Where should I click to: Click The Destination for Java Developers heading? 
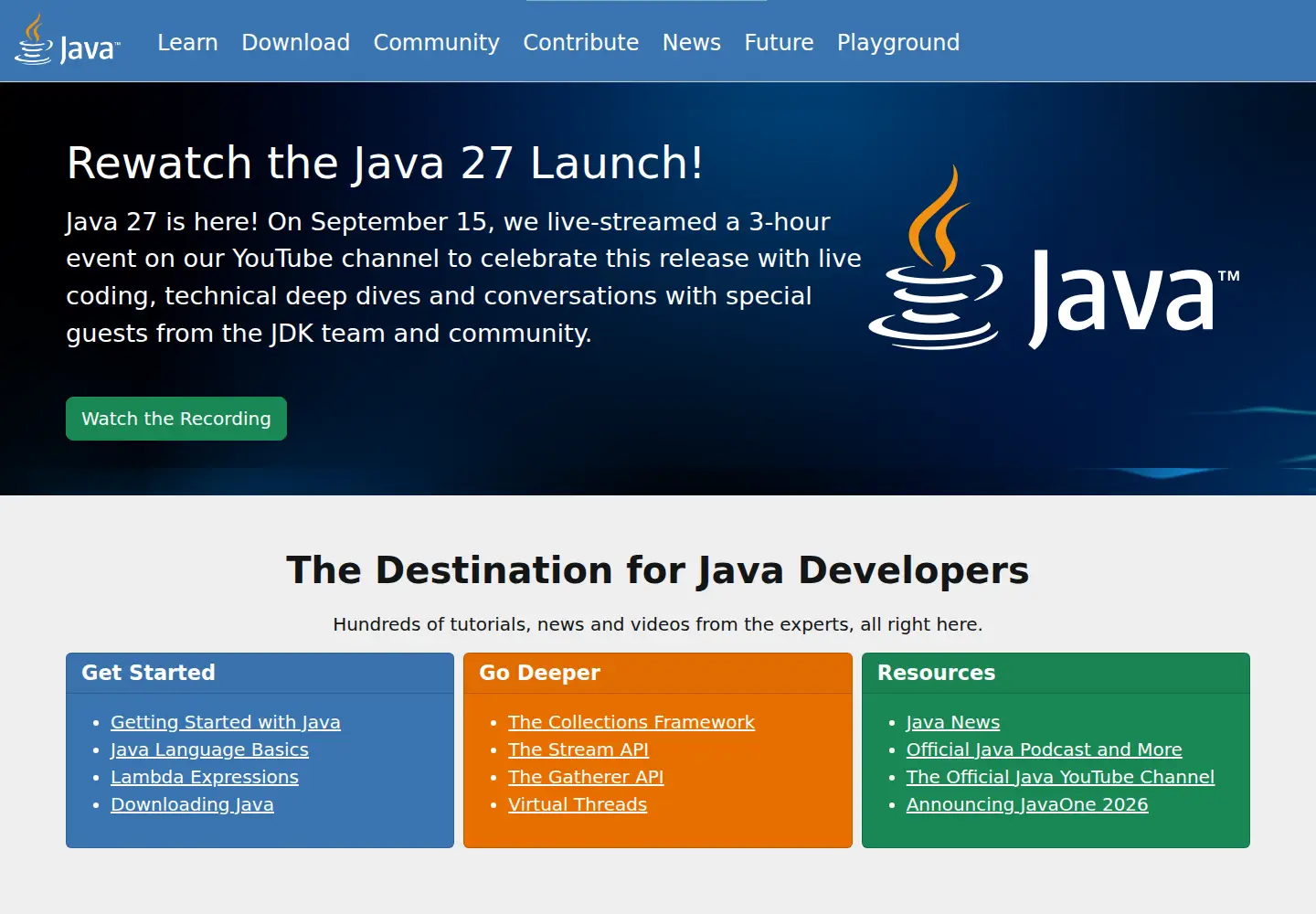click(x=658, y=569)
